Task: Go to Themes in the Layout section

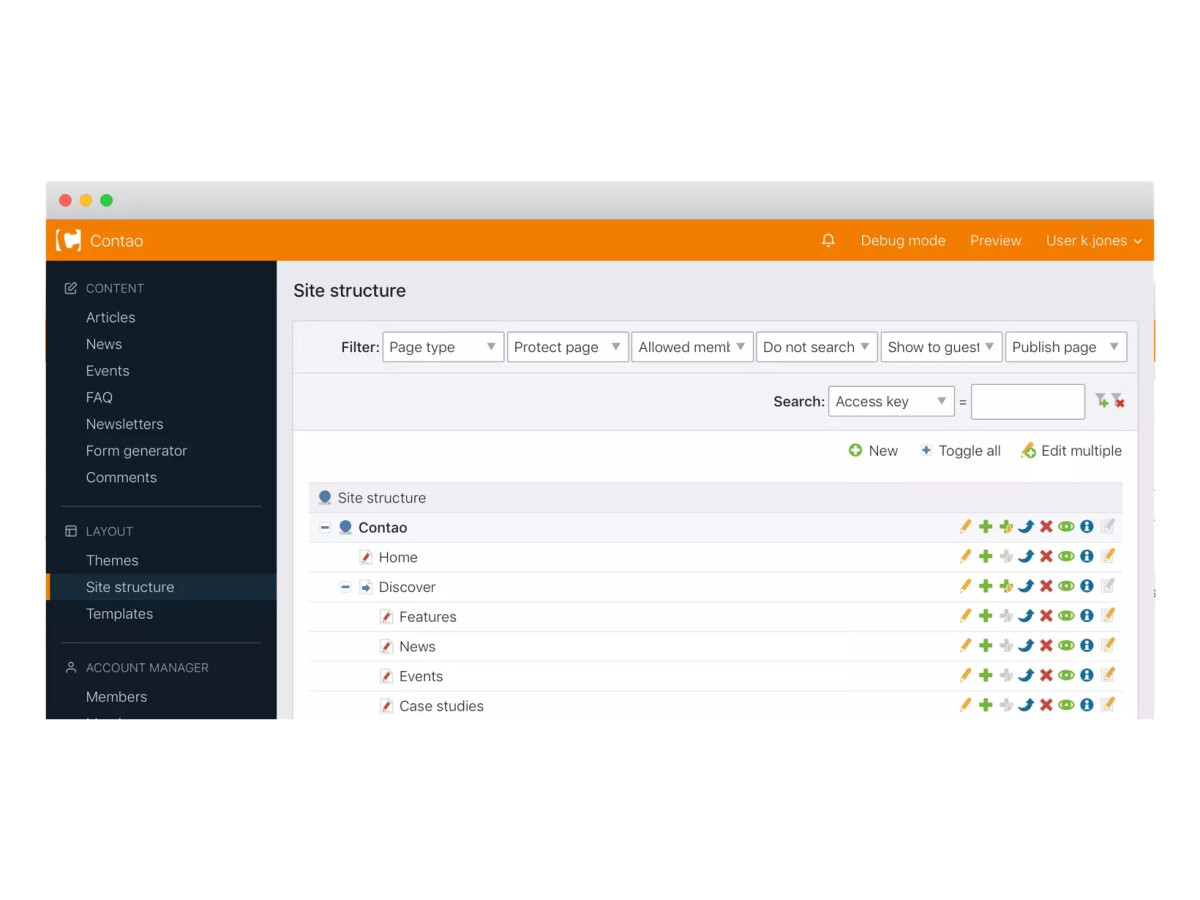Action: pos(112,560)
